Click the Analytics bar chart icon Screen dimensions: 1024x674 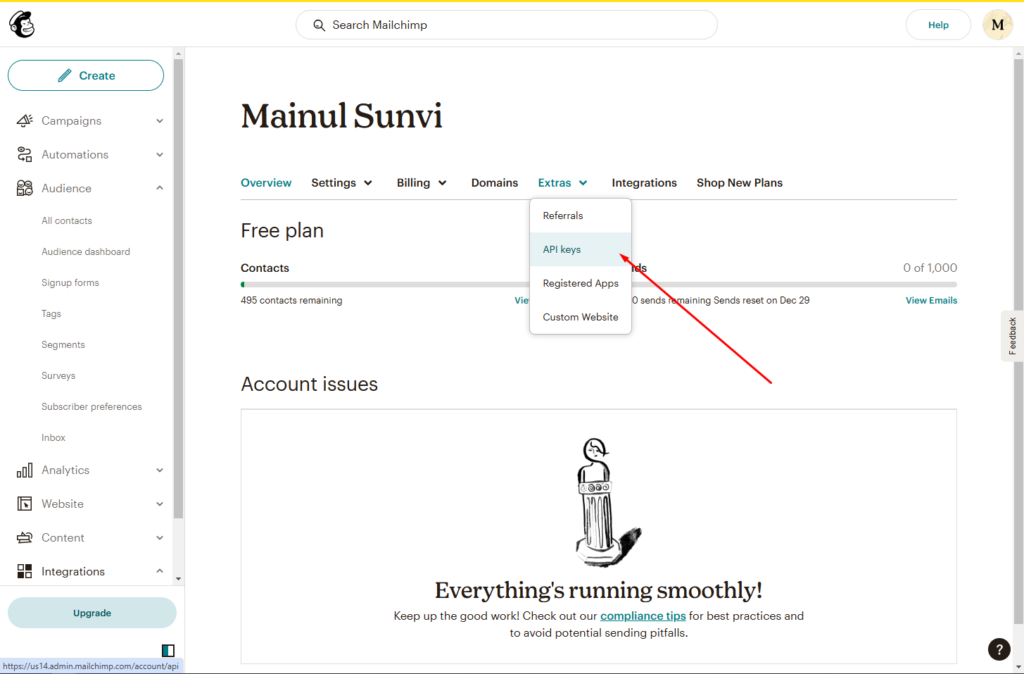click(x=24, y=470)
